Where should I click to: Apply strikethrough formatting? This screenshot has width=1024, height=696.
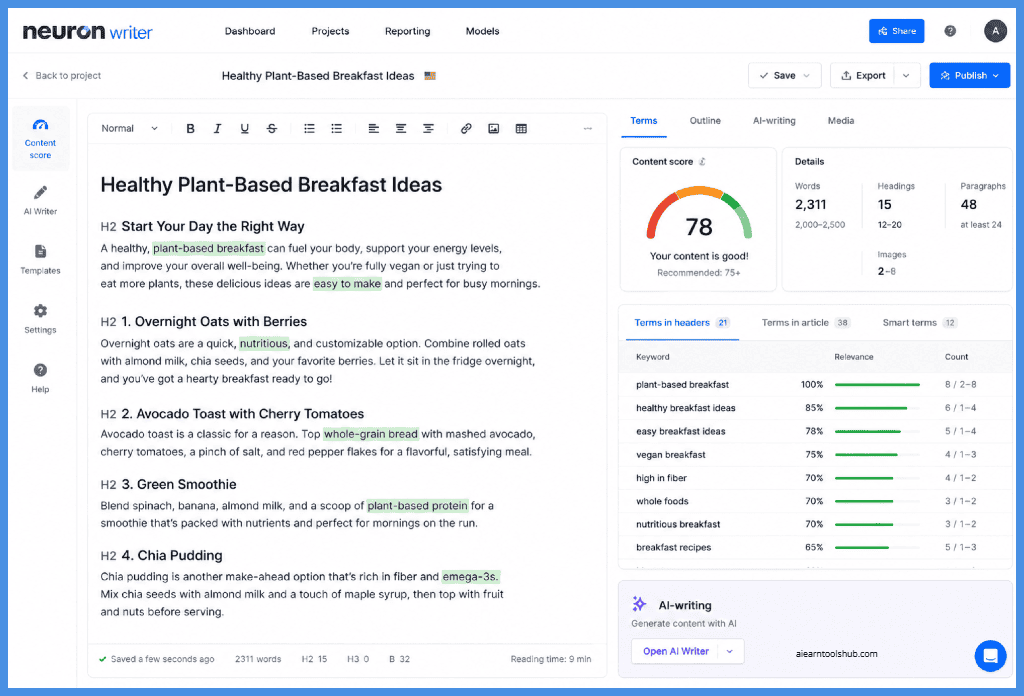pos(272,129)
